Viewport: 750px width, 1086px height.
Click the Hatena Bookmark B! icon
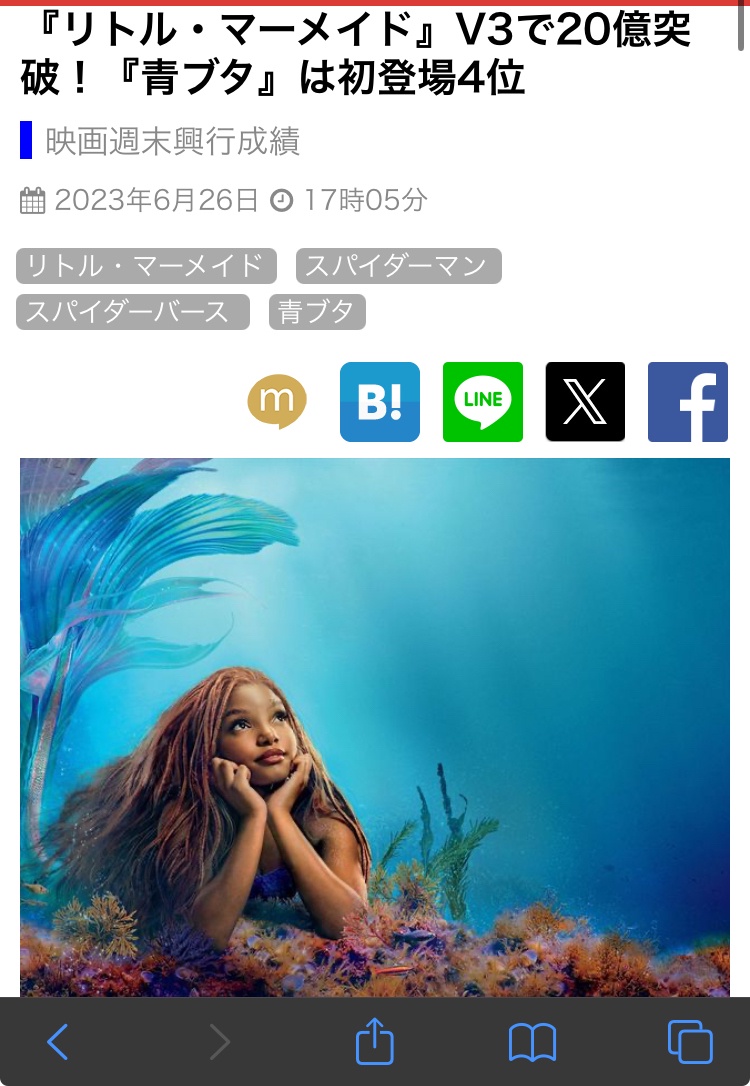(380, 402)
